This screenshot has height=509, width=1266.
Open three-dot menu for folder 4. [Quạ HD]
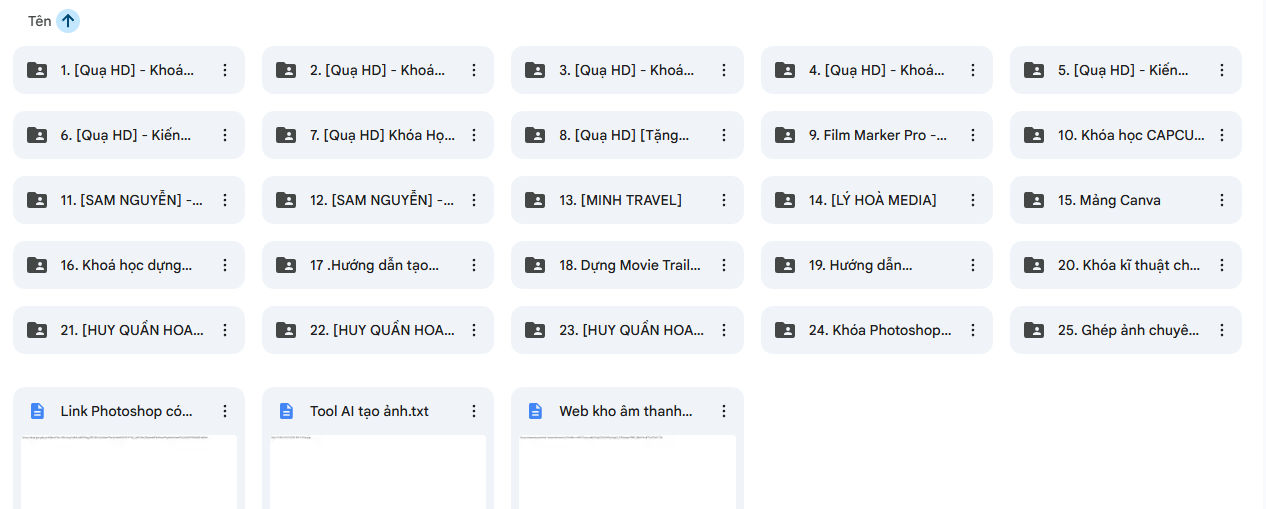point(973,70)
